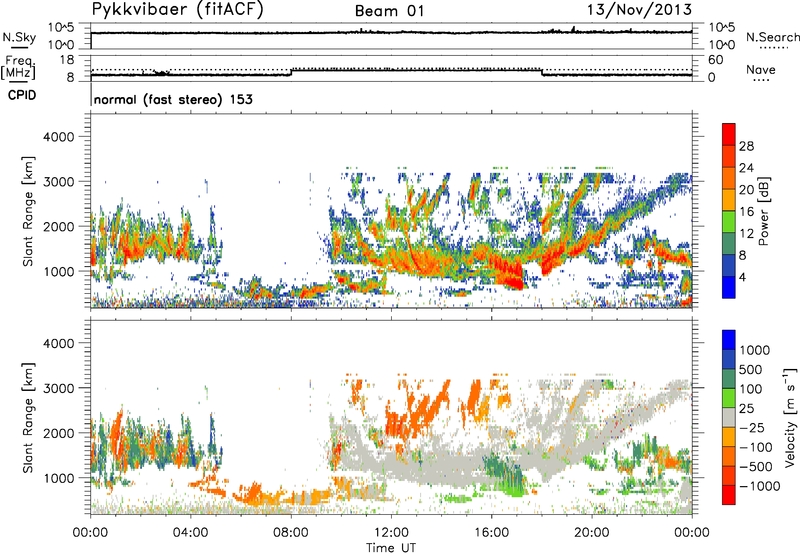Click the "Power [dB]" color bar label
Image resolution: width=800 pixels, height=554 pixels.
point(763,211)
